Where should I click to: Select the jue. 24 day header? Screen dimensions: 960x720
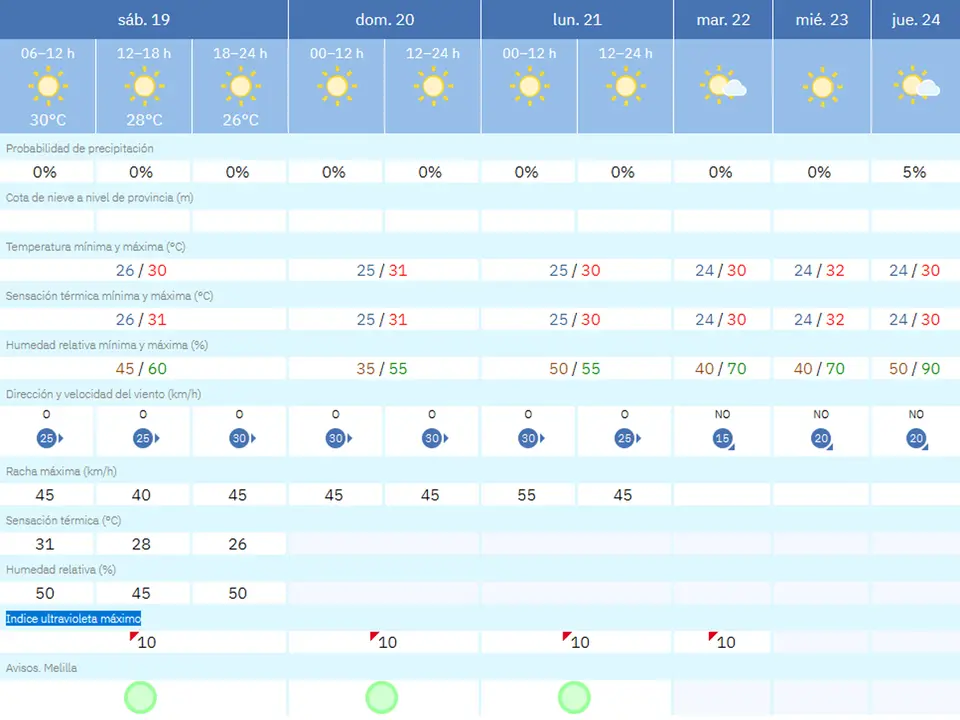(x=916, y=20)
